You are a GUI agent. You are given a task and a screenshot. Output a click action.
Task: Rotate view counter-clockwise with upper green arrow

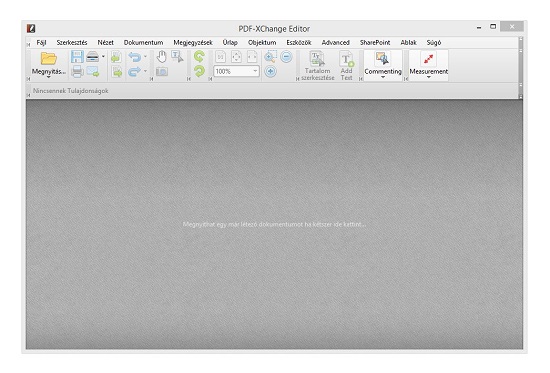(199, 56)
